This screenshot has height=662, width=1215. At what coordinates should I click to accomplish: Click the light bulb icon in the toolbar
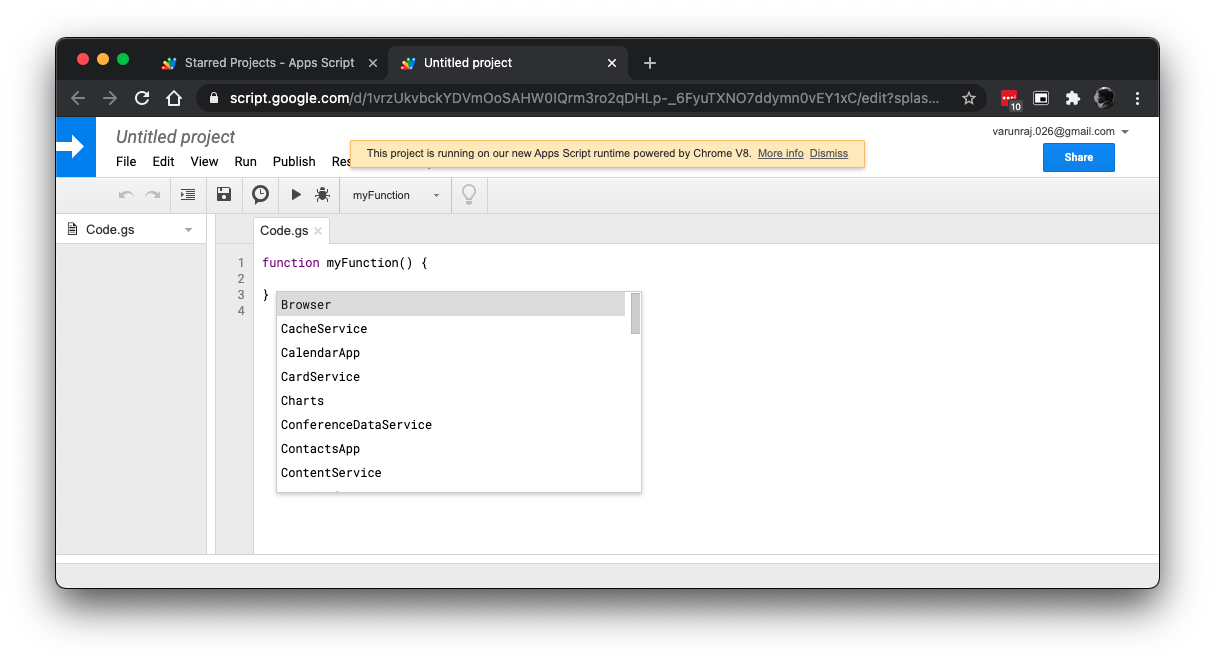468,195
